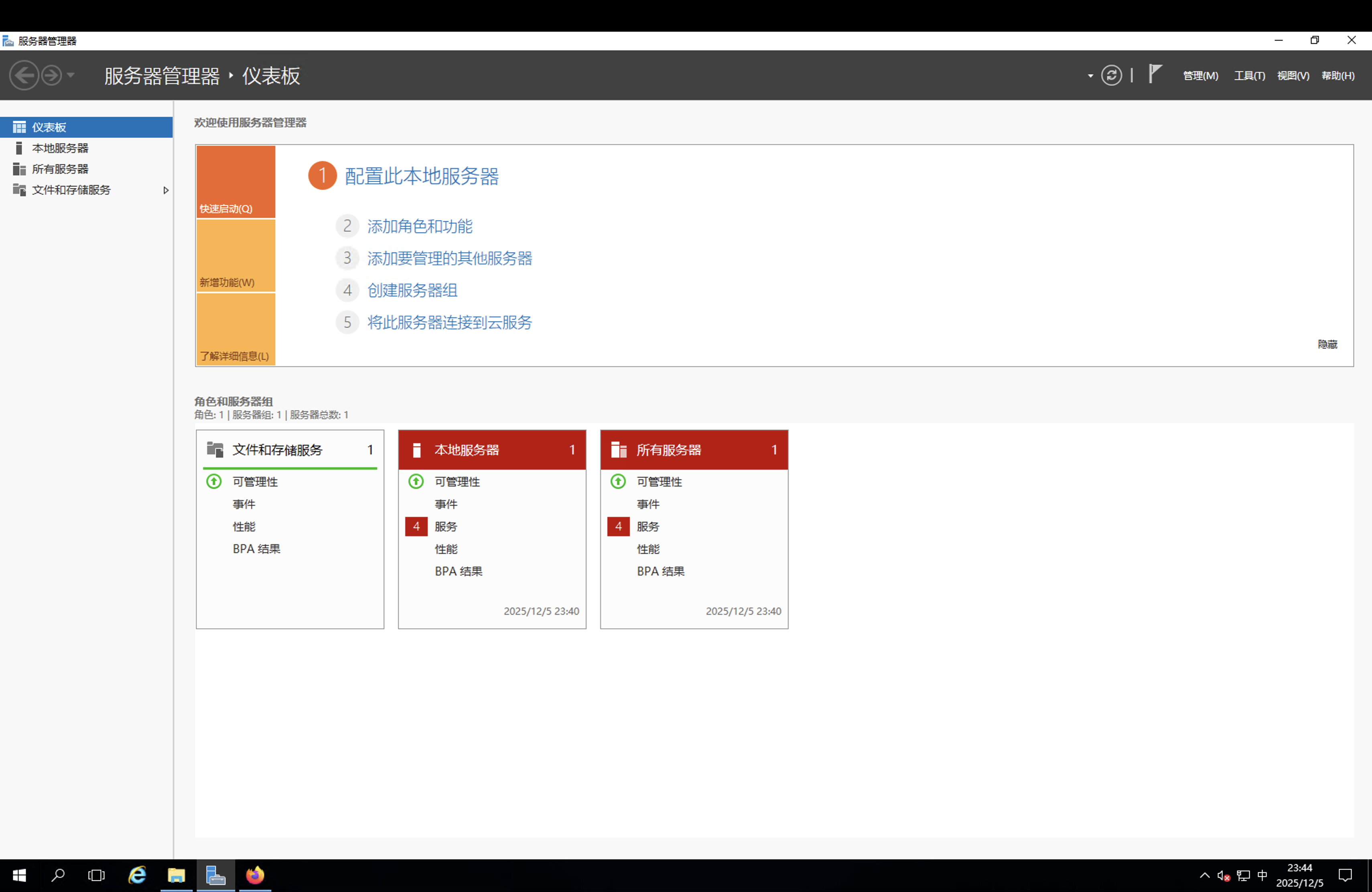The image size is (1372, 892).
Task: Click 服务 with badge 4 in 本地服务器 tile
Action: coord(446,526)
